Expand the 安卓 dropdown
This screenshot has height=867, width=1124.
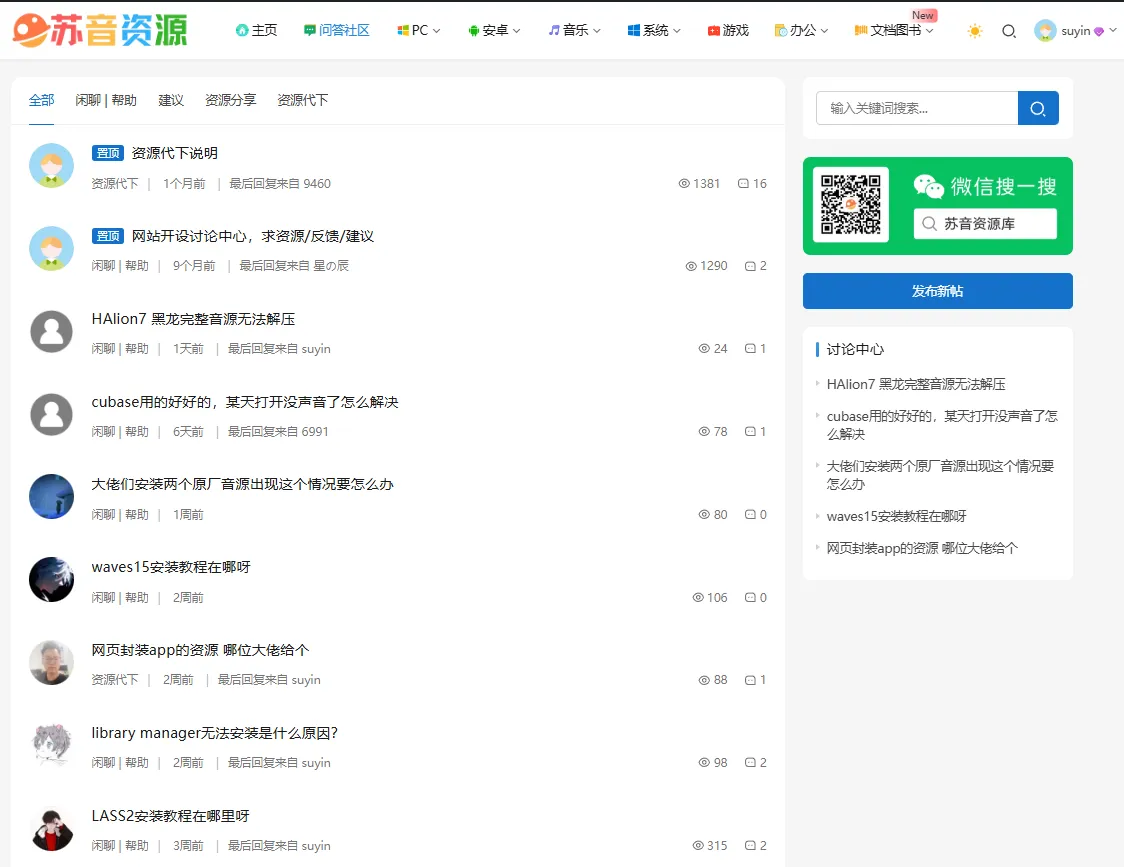pyautogui.click(x=494, y=30)
